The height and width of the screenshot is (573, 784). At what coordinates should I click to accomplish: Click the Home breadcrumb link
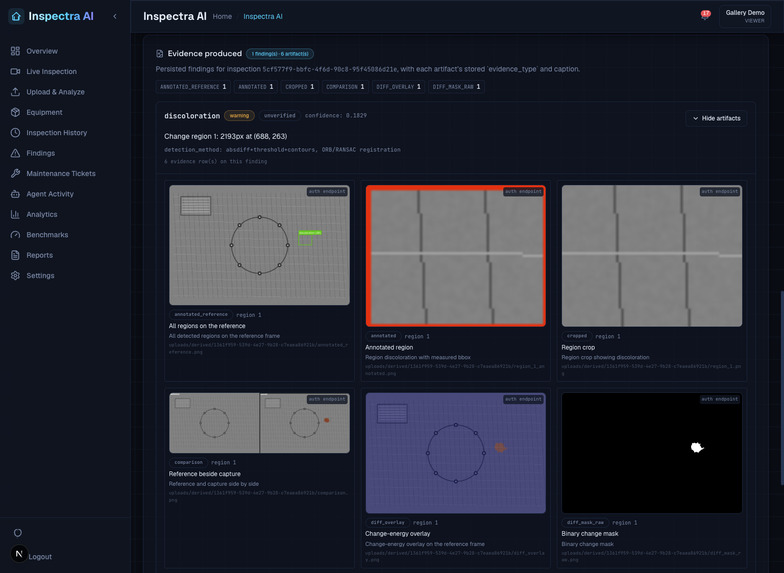[x=222, y=16]
